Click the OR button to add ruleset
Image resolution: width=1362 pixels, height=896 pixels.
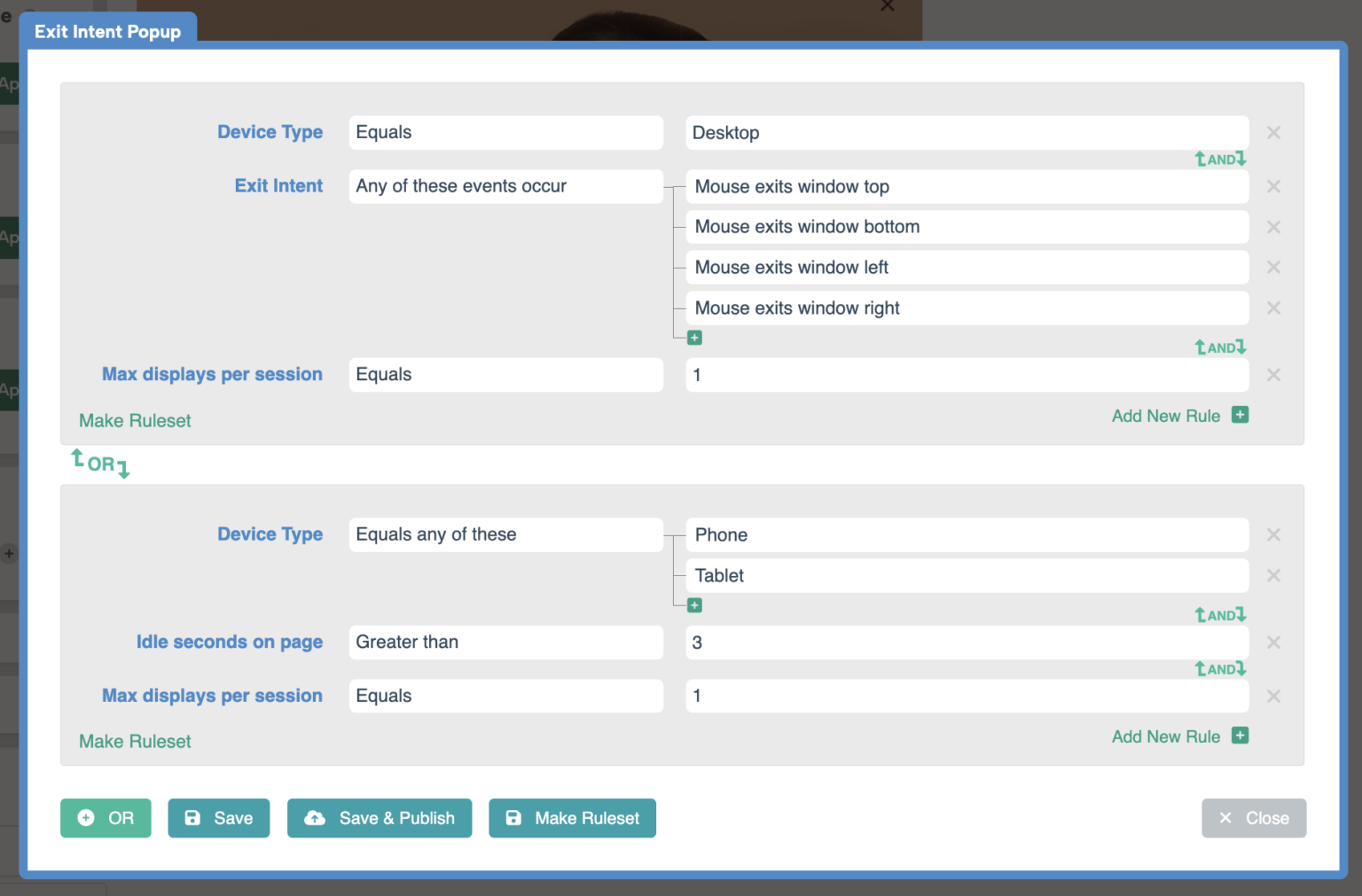(106, 818)
